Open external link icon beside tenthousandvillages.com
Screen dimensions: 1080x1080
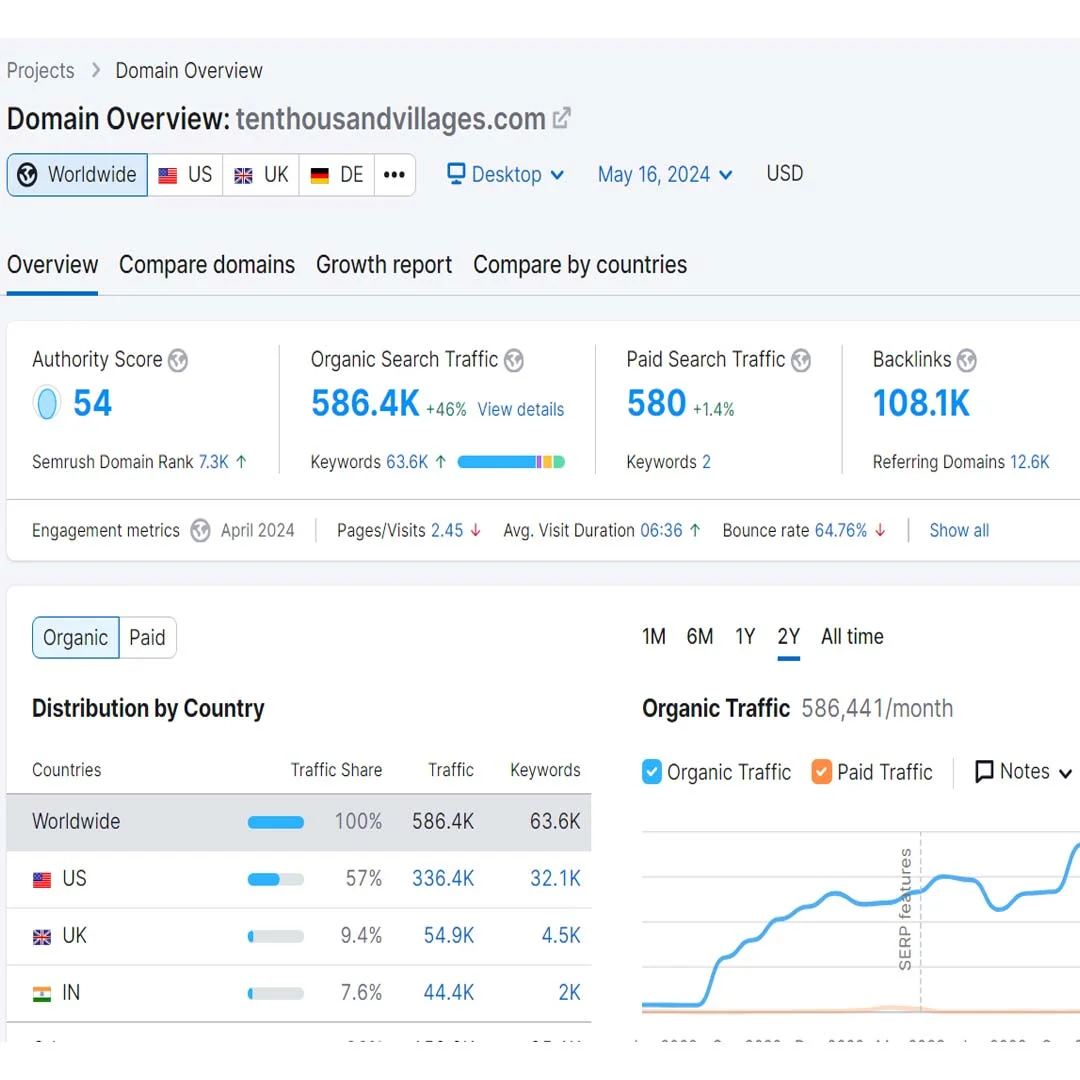click(x=561, y=118)
